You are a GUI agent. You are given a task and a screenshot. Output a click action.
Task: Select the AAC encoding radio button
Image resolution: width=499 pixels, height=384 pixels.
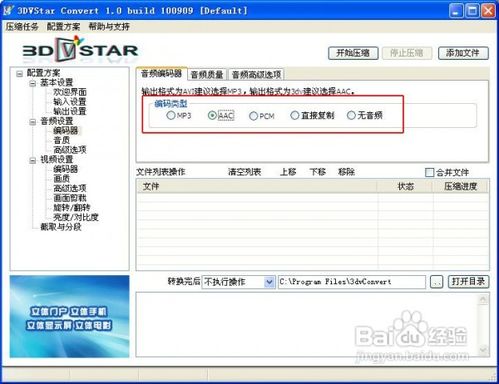pyautogui.click(x=212, y=115)
